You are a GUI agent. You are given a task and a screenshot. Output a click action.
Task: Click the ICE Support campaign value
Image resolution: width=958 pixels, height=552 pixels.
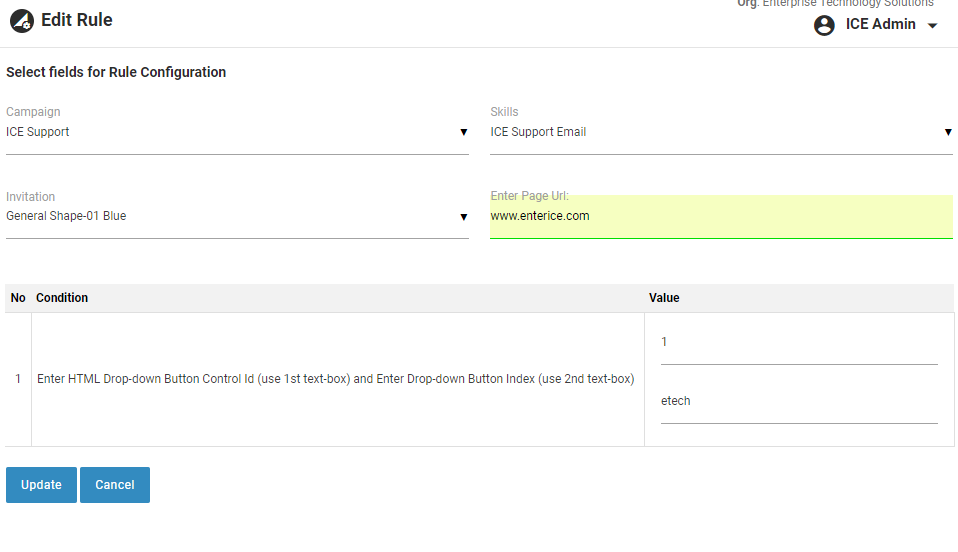(x=38, y=132)
